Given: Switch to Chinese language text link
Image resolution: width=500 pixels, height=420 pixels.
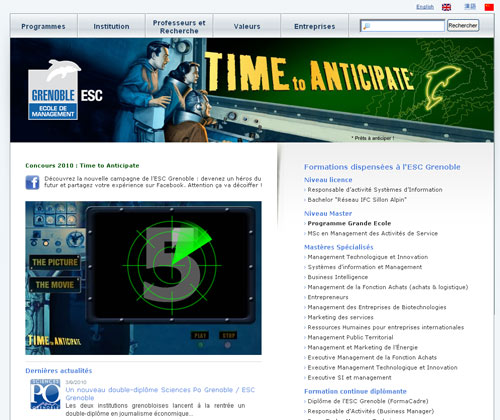Looking at the screenshot, I should pos(470,6).
